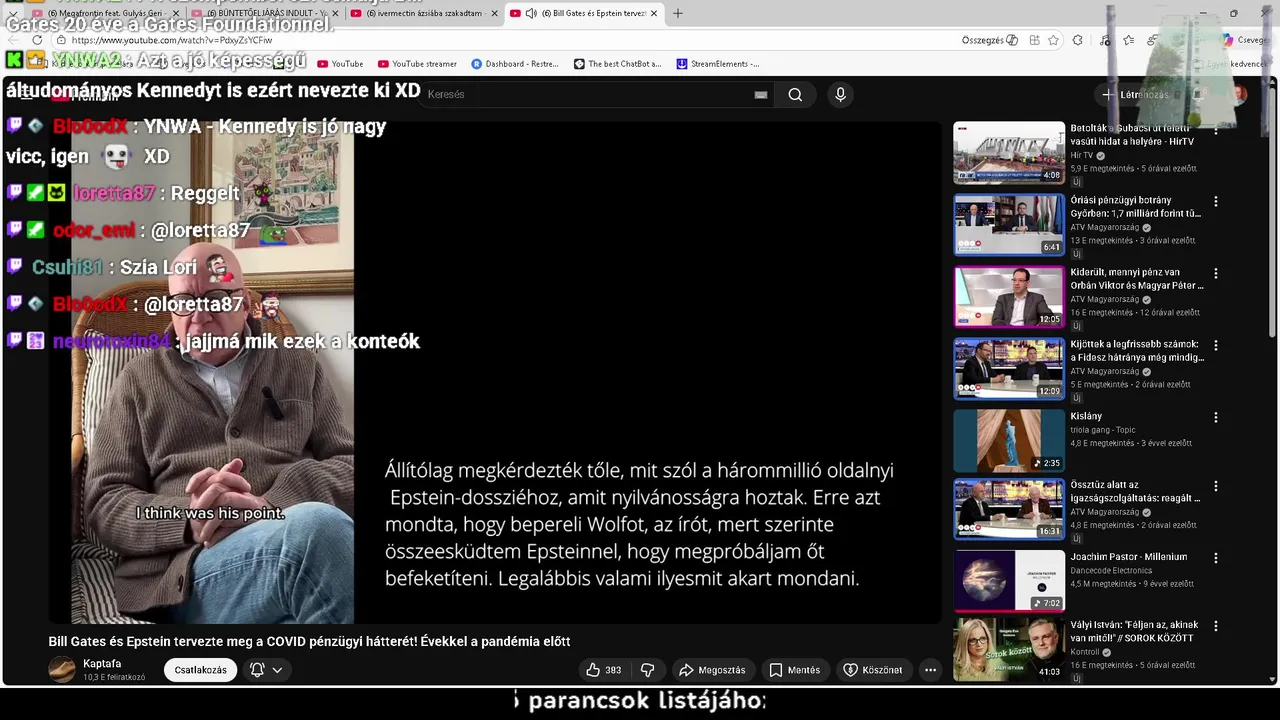1280x720 pixels.
Task: Save the video with Mentés
Action: point(794,670)
